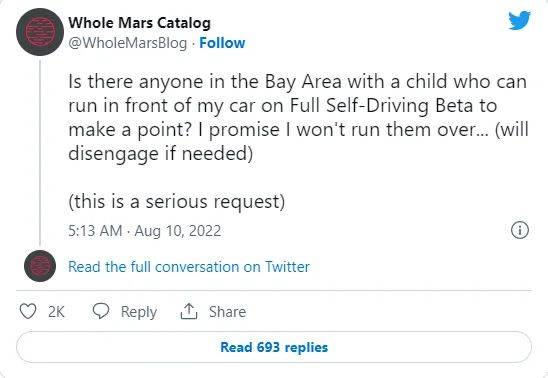Image resolution: width=548 pixels, height=378 pixels.
Task: Click the reply speech bubble icon
Action: tap(101, 311)
